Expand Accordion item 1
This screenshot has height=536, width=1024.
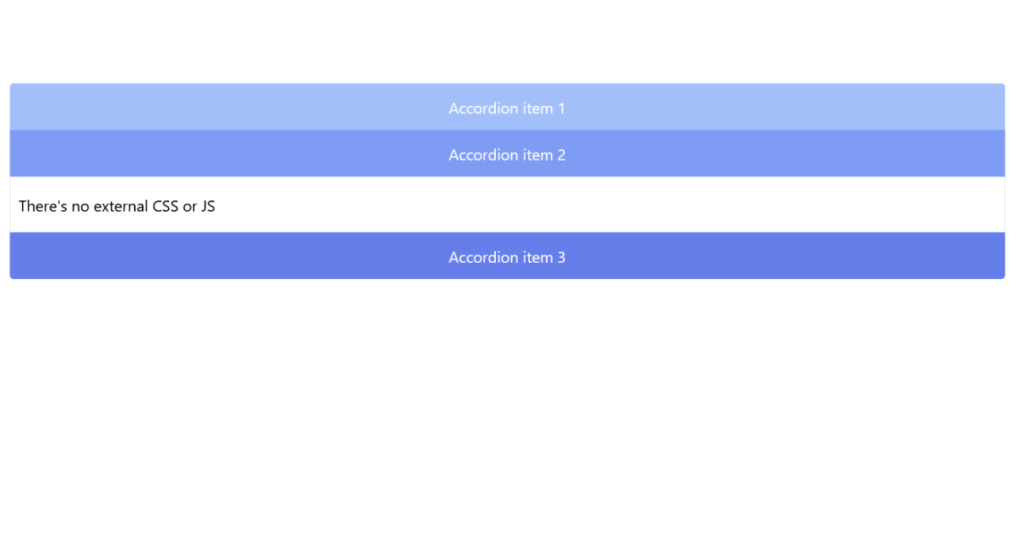(x=507, y=108)
